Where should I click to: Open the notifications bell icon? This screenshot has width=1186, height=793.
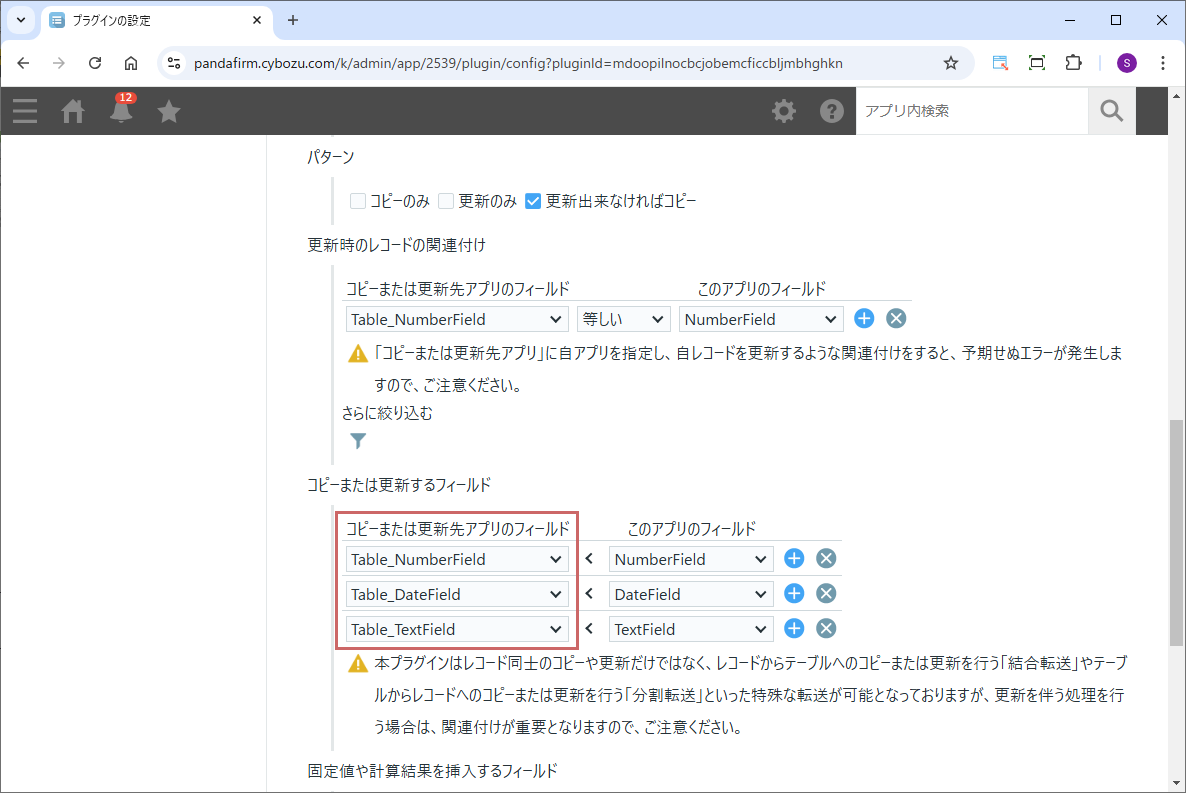pyautogui.click(x=121, y=111)
